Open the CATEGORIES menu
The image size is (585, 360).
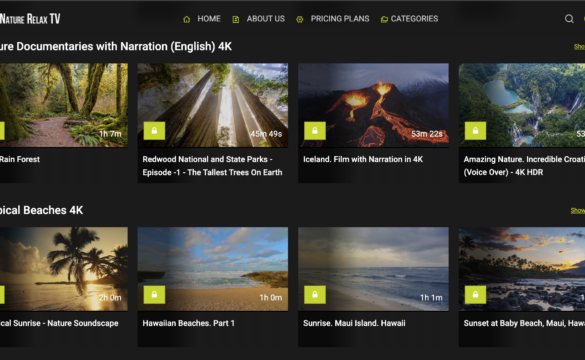tap(414, 19)
